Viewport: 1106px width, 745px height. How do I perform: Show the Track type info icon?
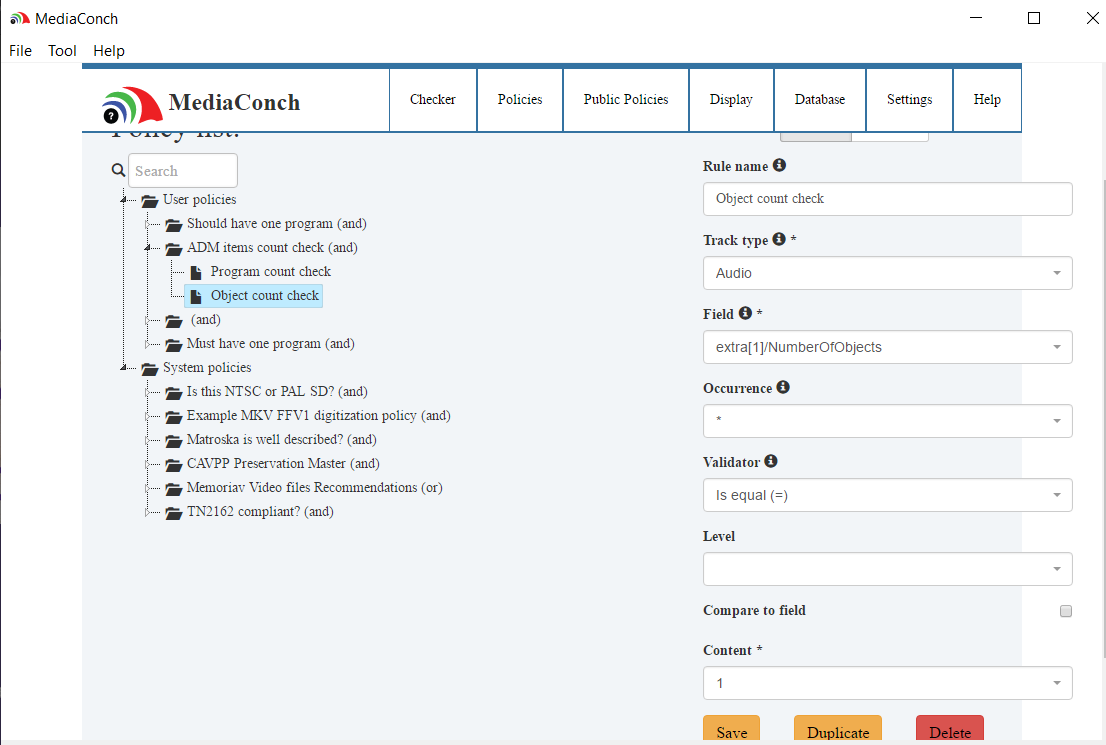point(779,238)
